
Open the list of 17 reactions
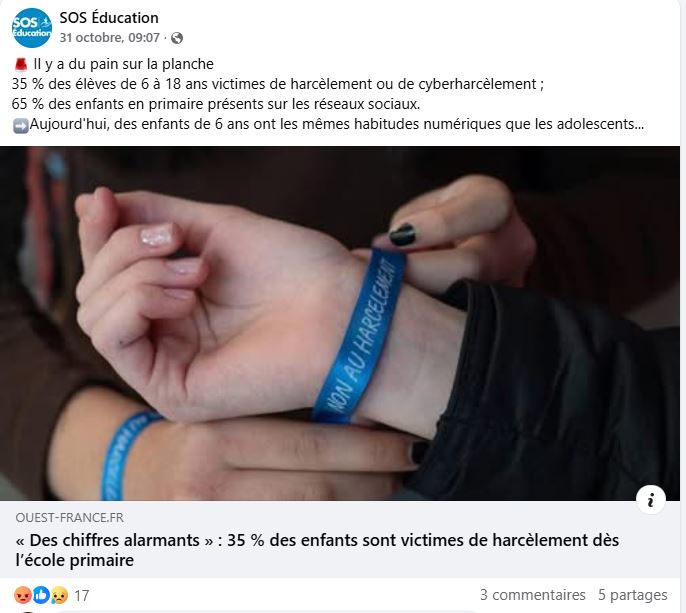[81, 595]
